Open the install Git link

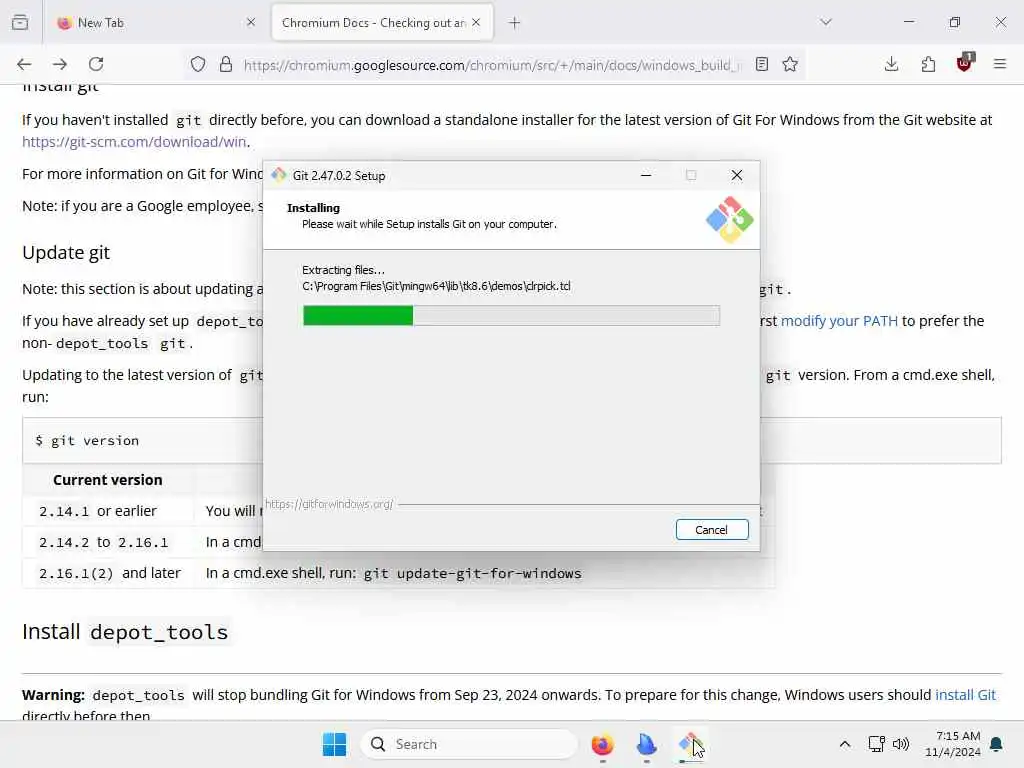coord(965,695)
